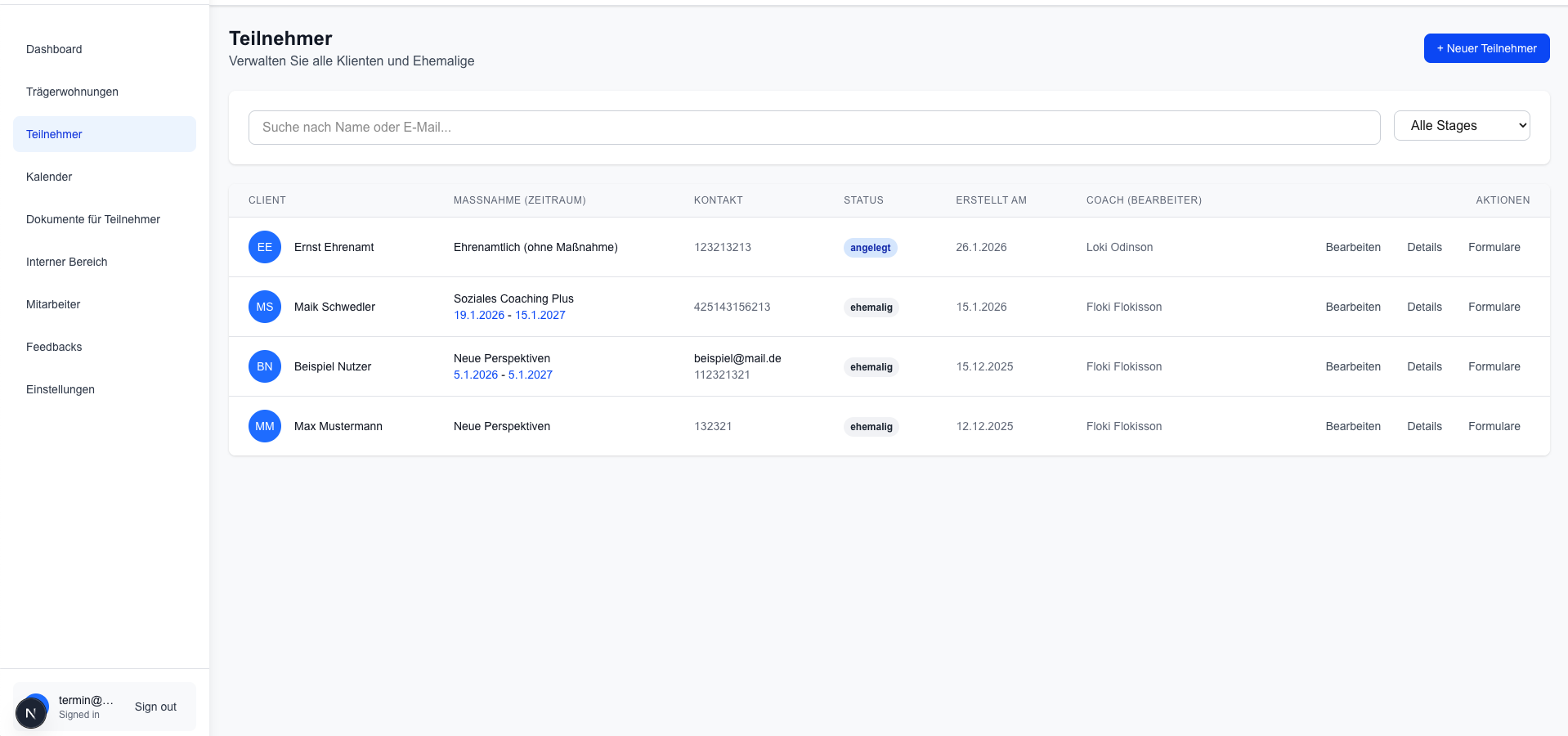
Task: Open the 'Alle Stages' filter dropdown
Action: pyautogui.click(x=1462, y=125)
